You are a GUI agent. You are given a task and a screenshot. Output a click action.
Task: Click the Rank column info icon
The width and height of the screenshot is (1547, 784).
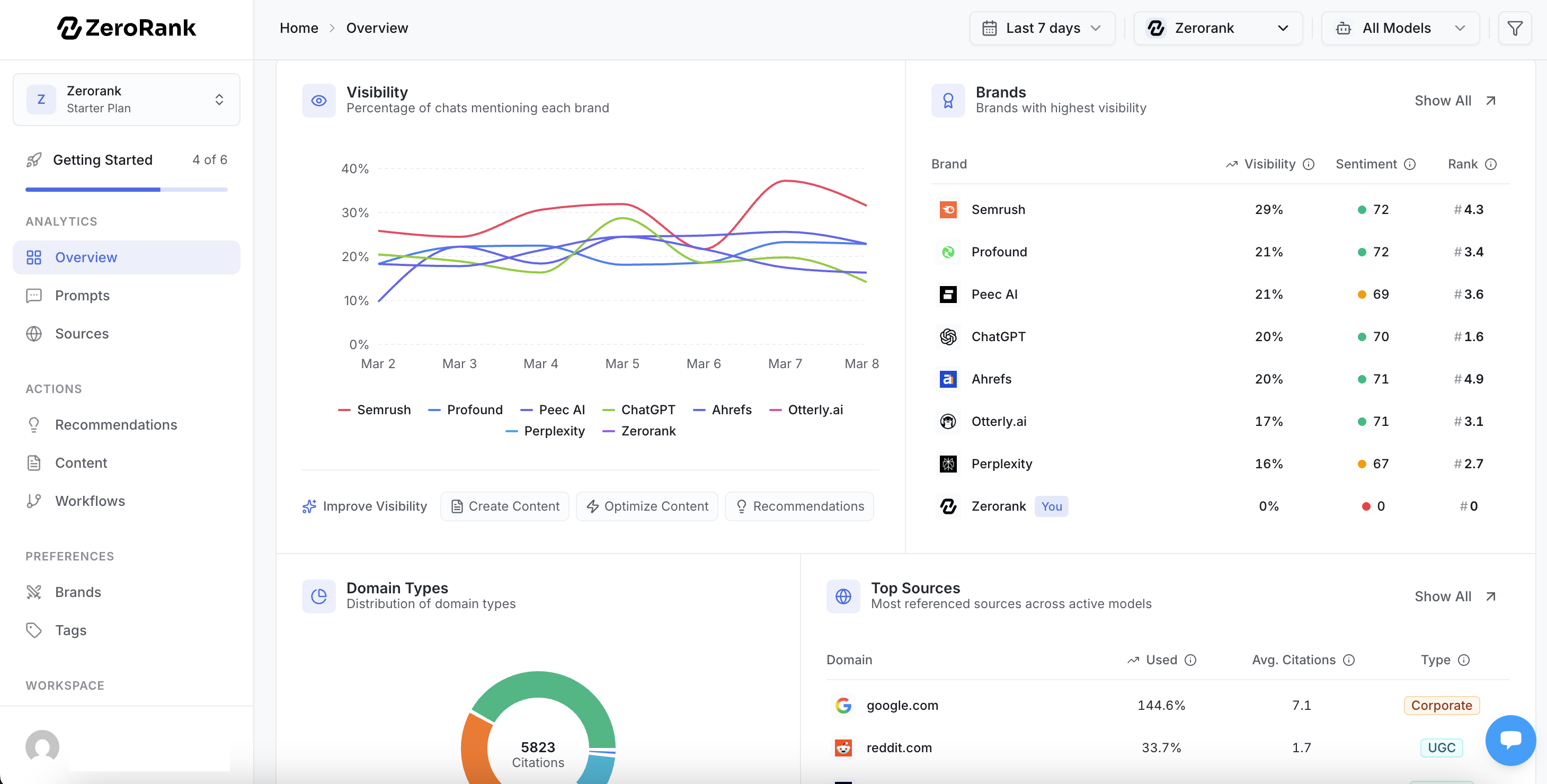coord(1491,165)
